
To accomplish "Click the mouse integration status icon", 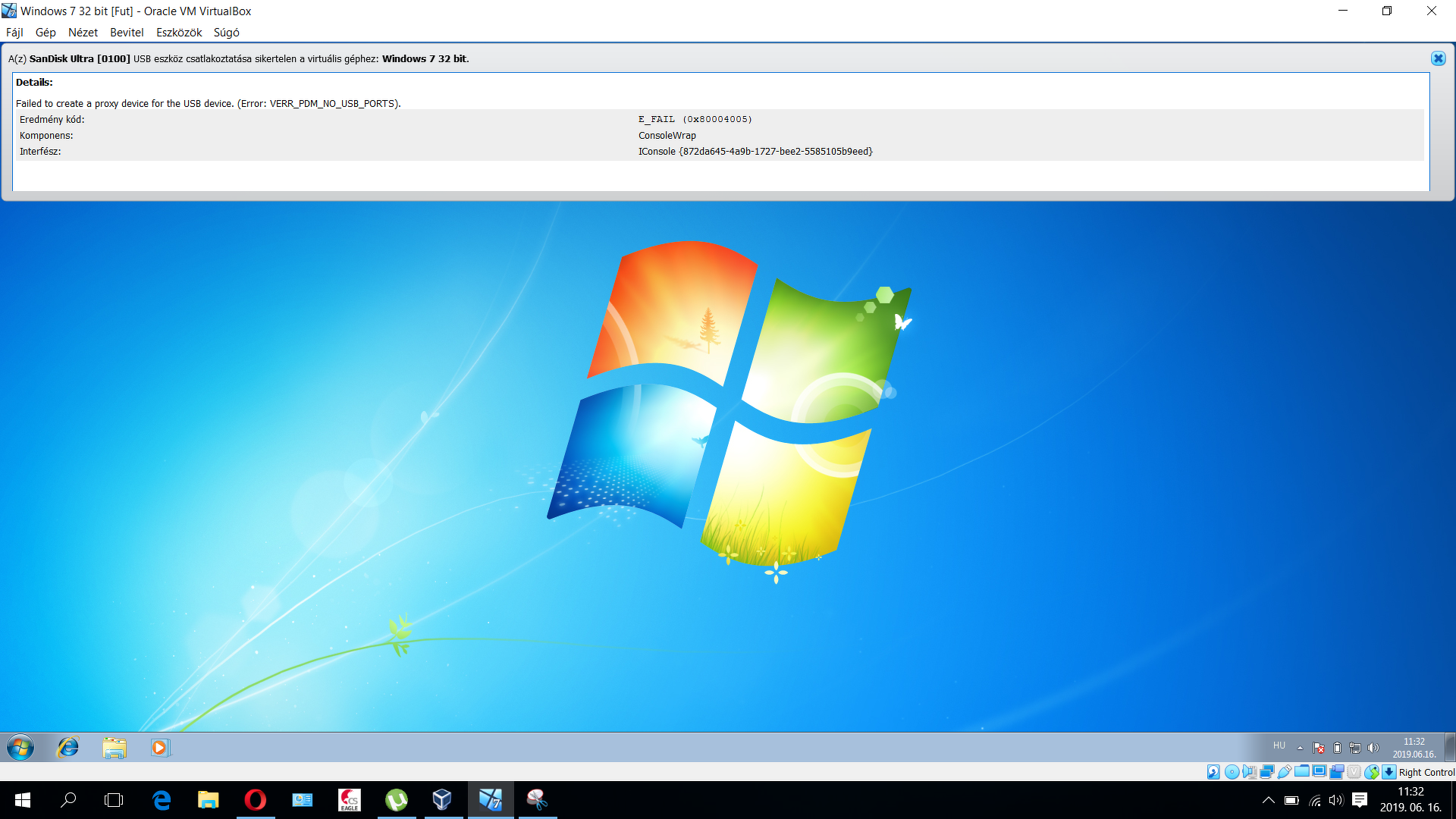I will click(x=1372, y=772).
